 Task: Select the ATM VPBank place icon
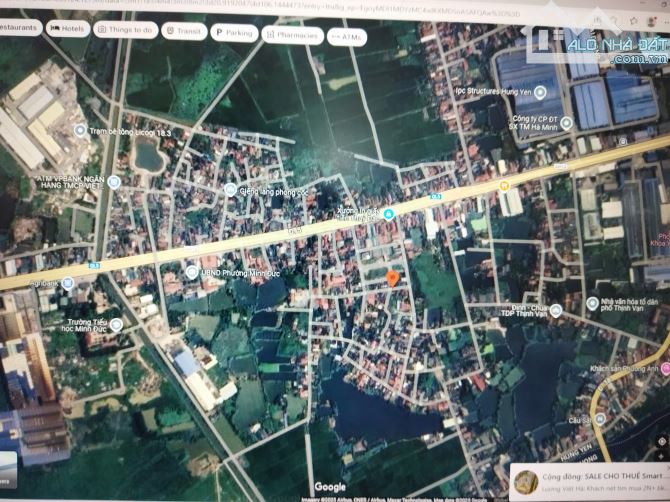[114, 182]
